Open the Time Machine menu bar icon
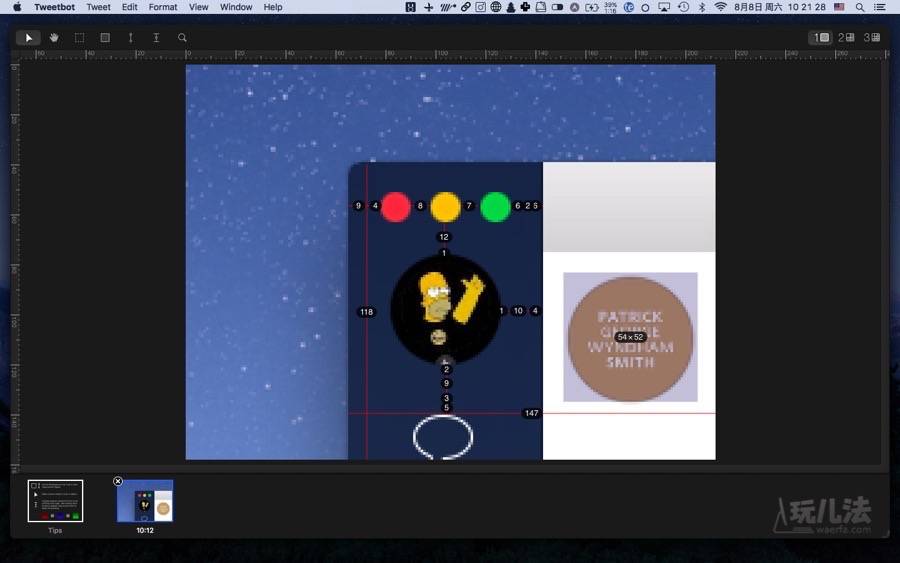 point(683,7)
